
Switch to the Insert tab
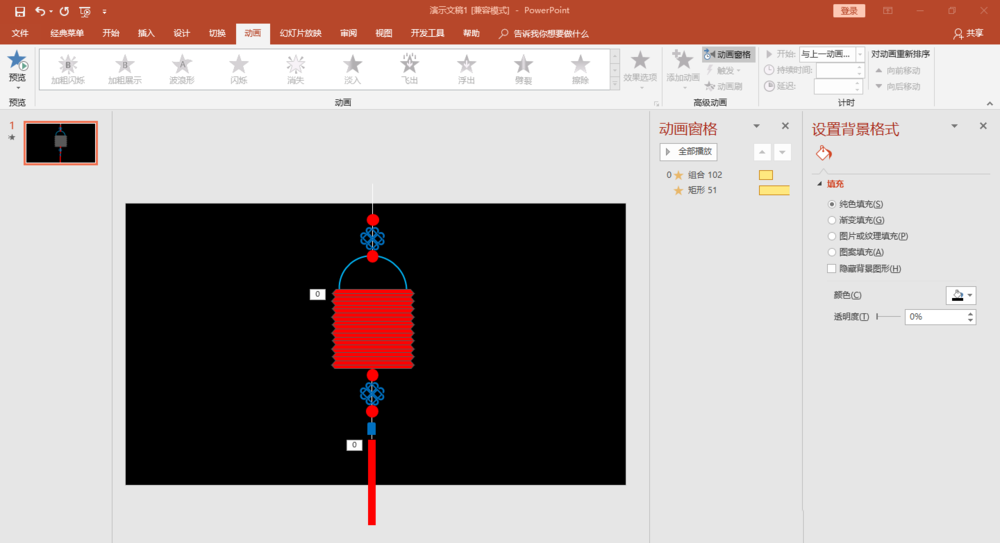146,33
